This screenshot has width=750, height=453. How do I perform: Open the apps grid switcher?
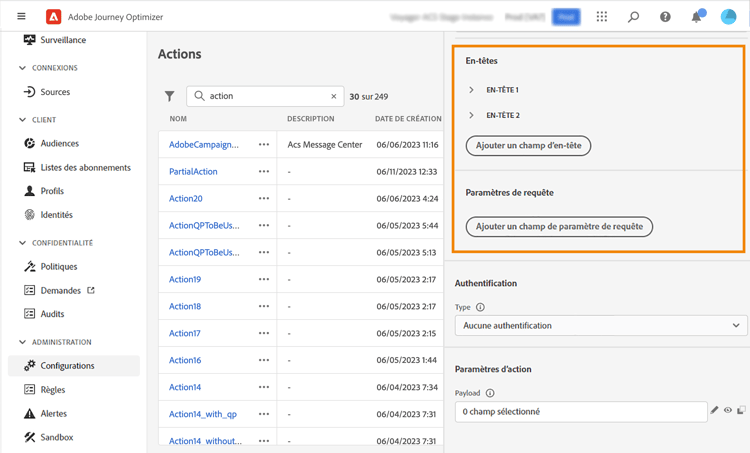601,16
